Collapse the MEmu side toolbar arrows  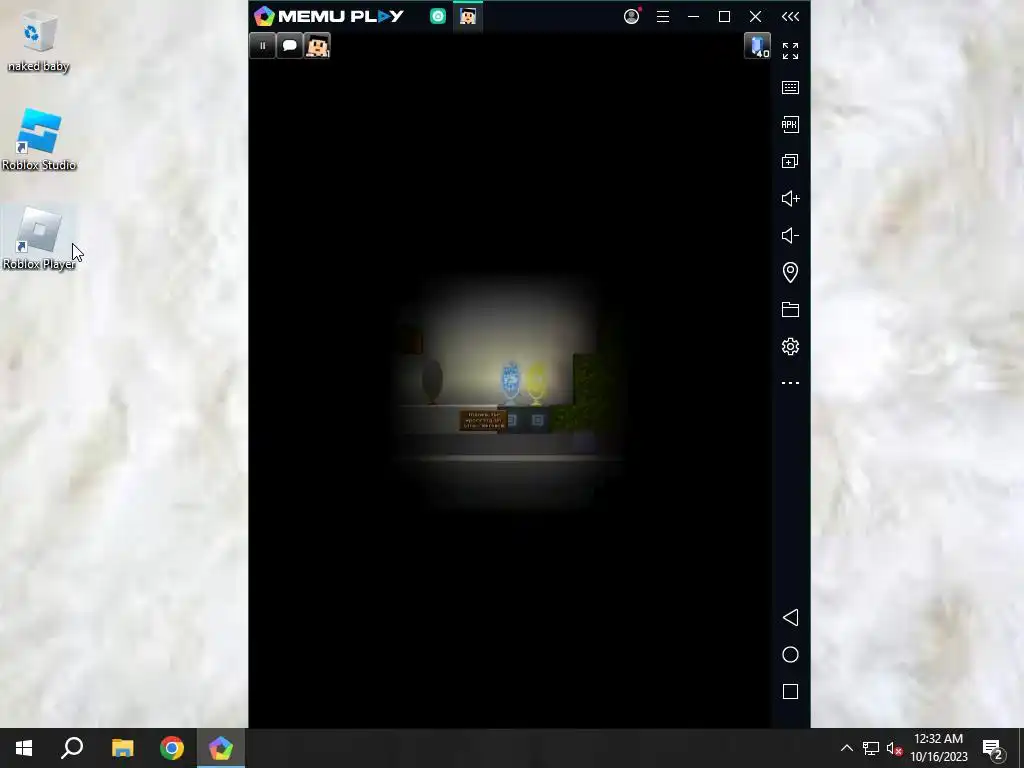pos(790,16)
